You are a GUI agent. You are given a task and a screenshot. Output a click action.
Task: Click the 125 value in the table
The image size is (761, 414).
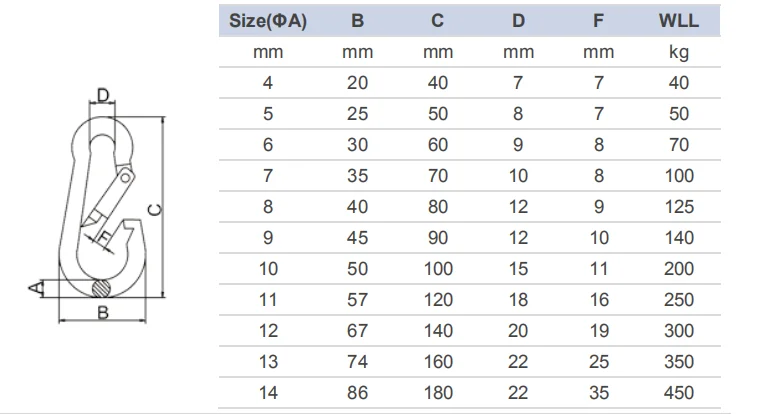point(679,208)
